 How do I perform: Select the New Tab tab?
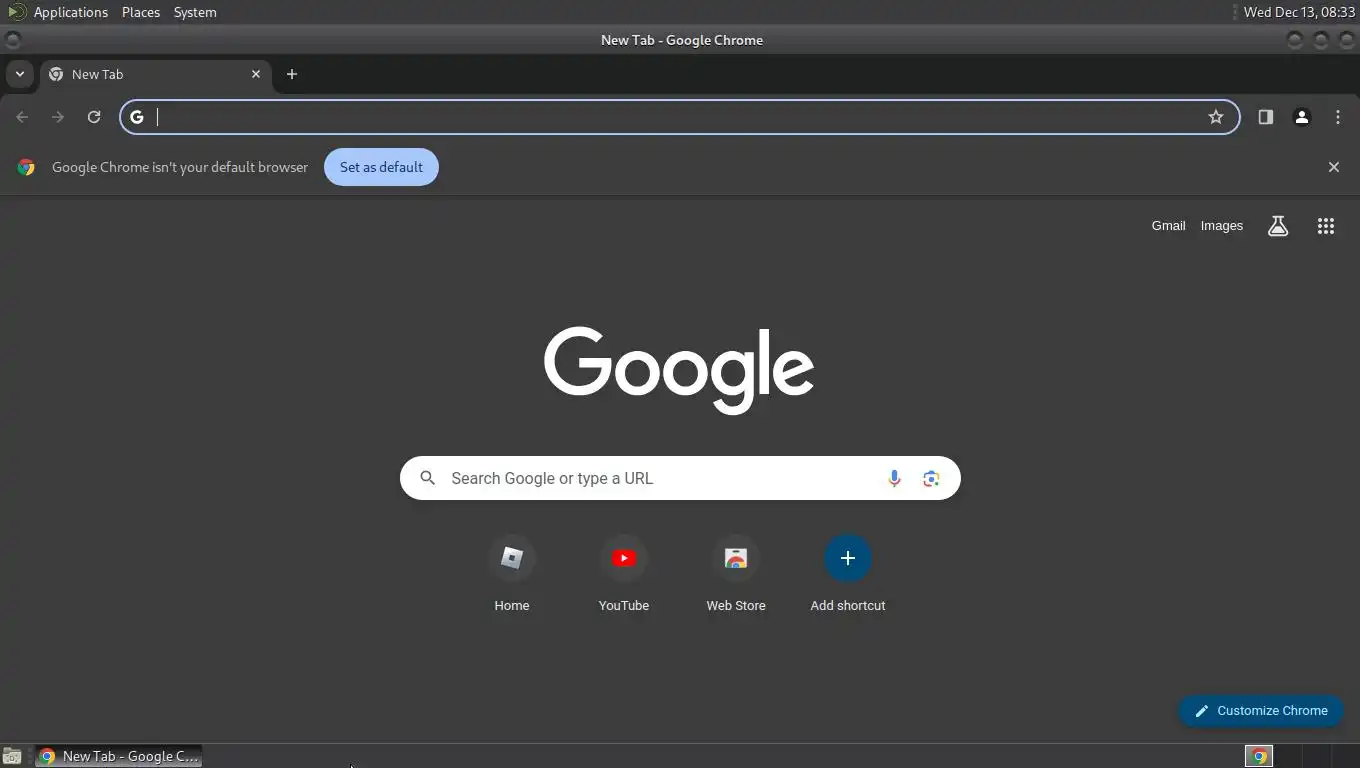[x=155, y=74]
